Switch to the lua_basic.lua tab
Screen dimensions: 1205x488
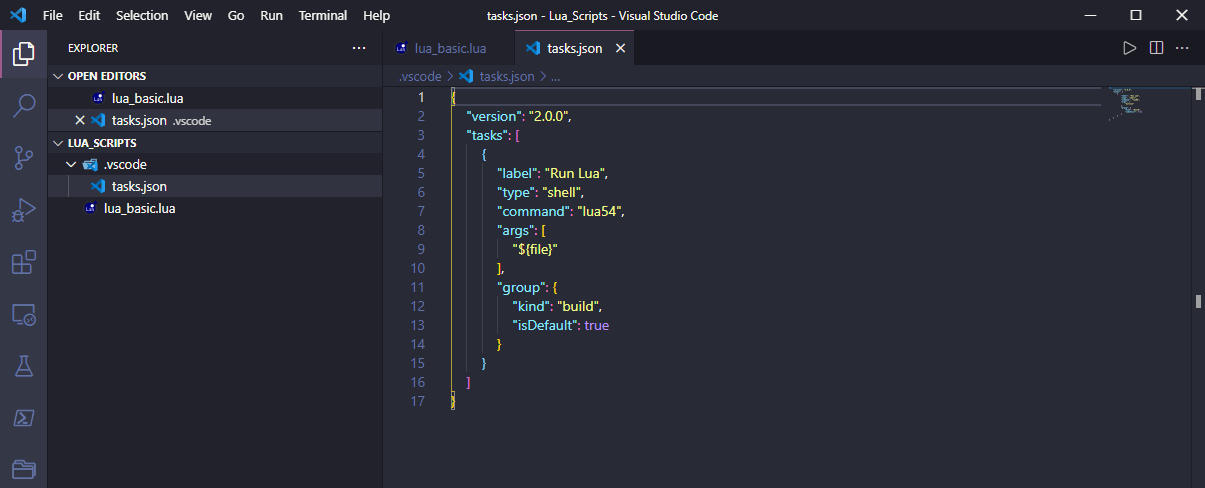[x=441, y=48]
